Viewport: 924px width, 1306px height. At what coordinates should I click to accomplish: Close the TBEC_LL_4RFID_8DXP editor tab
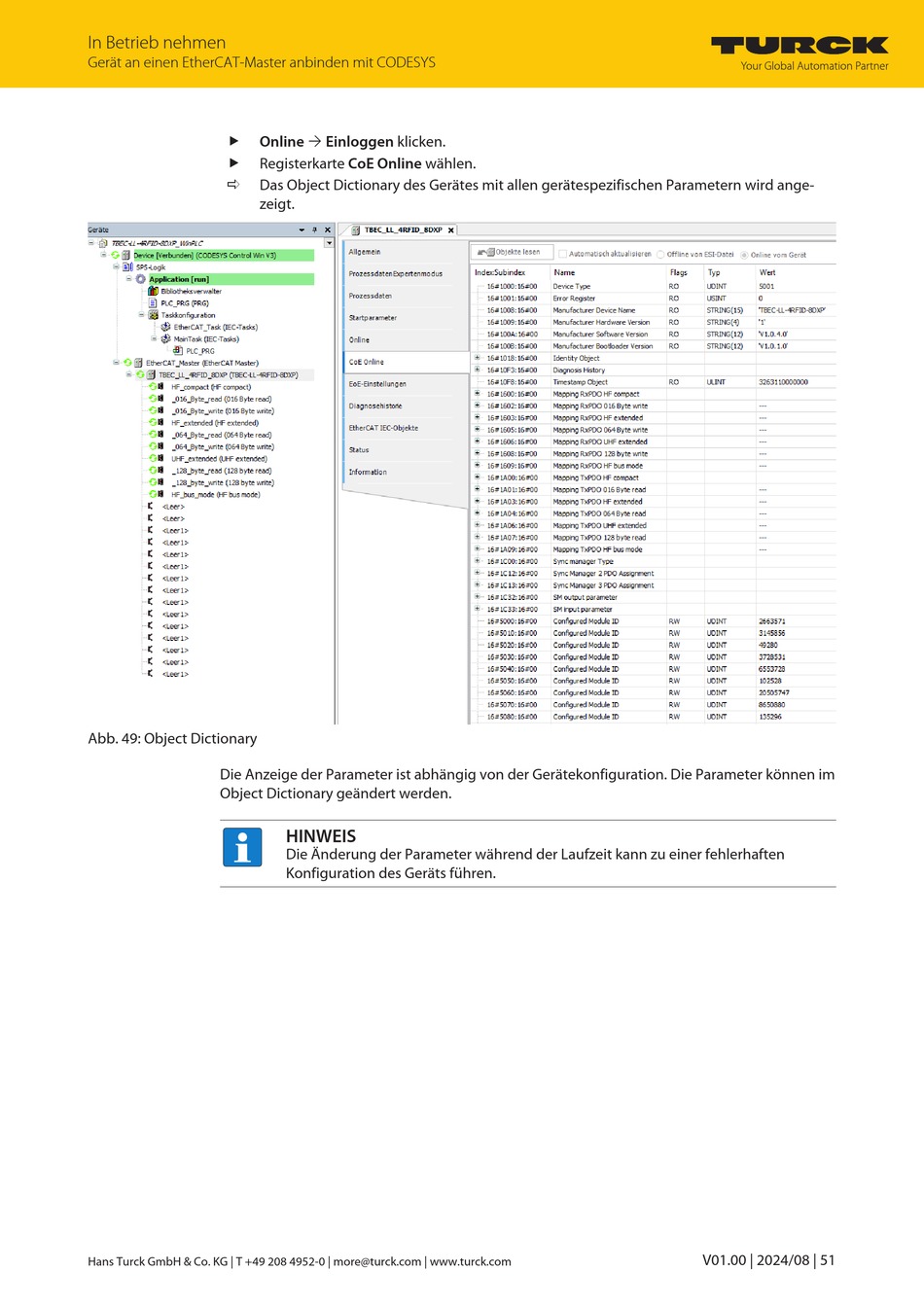(450, 230)
